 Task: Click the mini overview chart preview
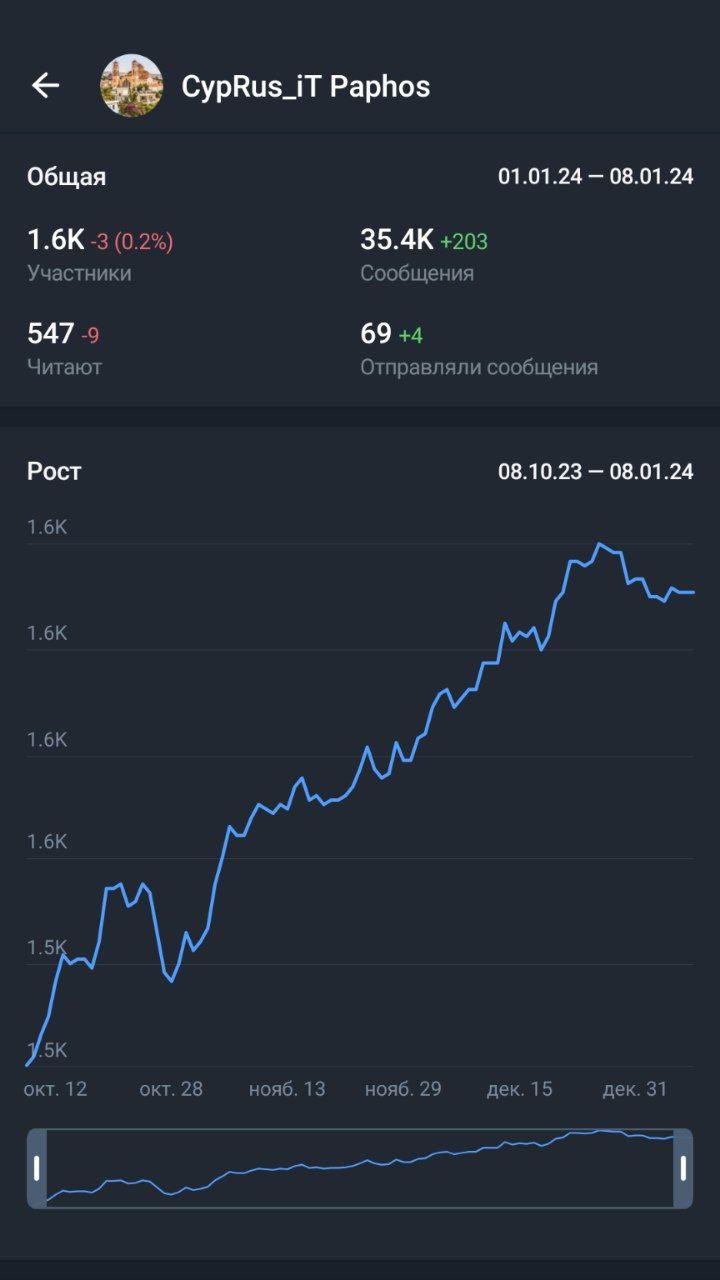click(x=360, y=1168)
